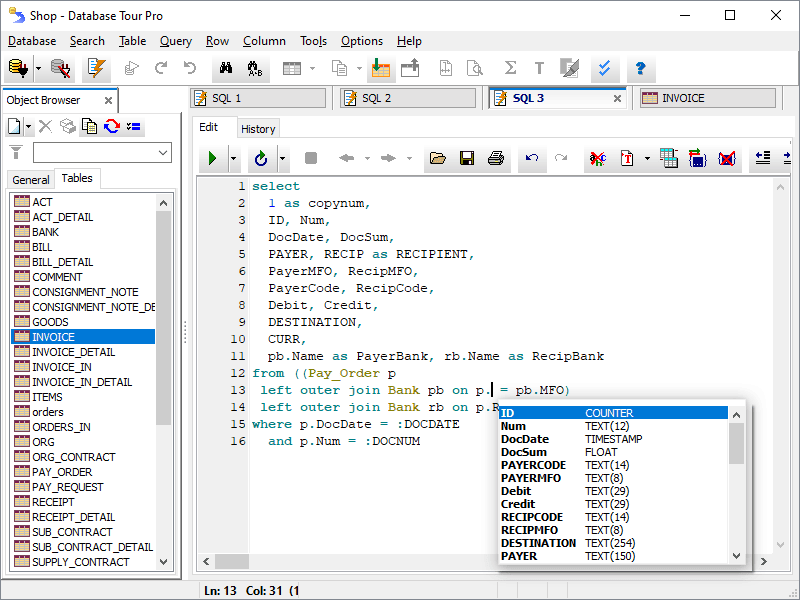Screen dimensions: 800x600
Task: Click the Execute query green play button
Action: (212, 158)
